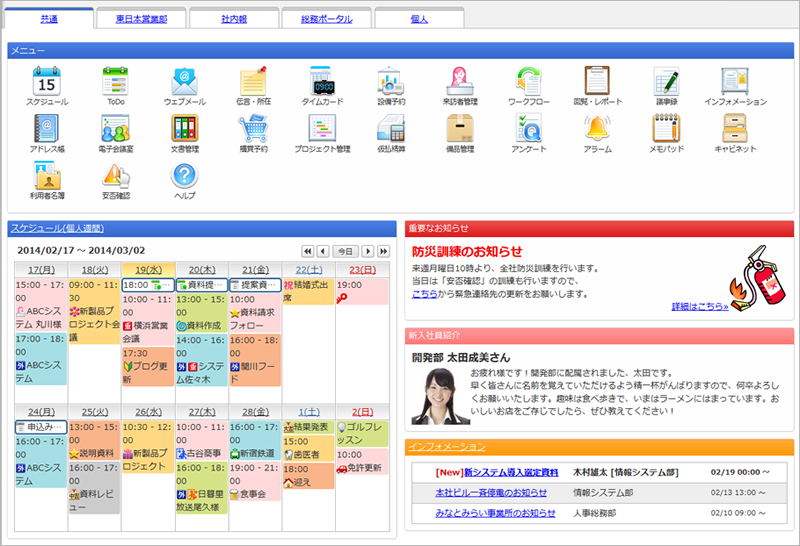This screenshot has height=546, width=800.
Task: Open the 電子会議室 icon
Action: tap(115, 128)
